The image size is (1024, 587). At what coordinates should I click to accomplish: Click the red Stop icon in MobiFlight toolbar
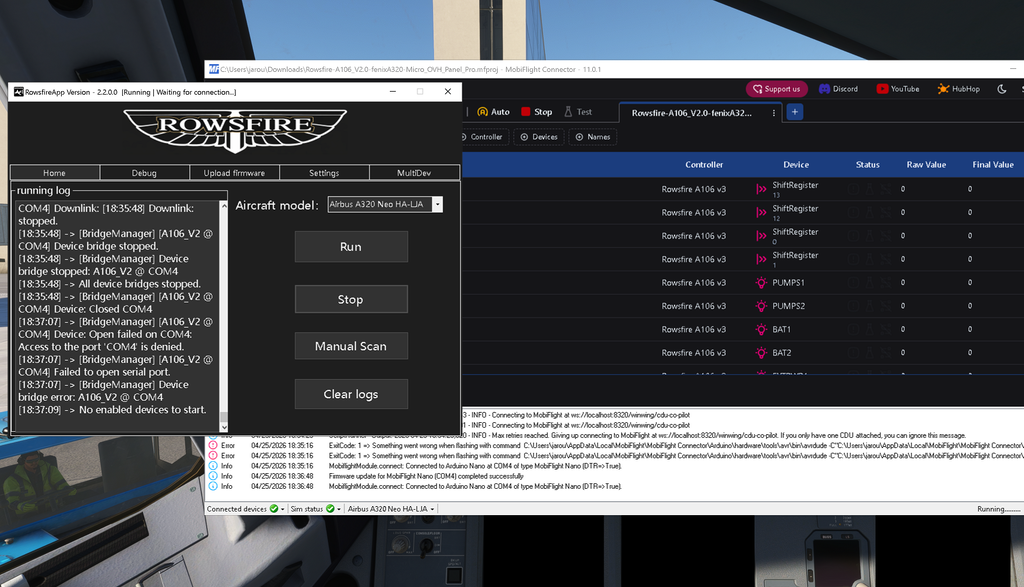tap(526, 112)
